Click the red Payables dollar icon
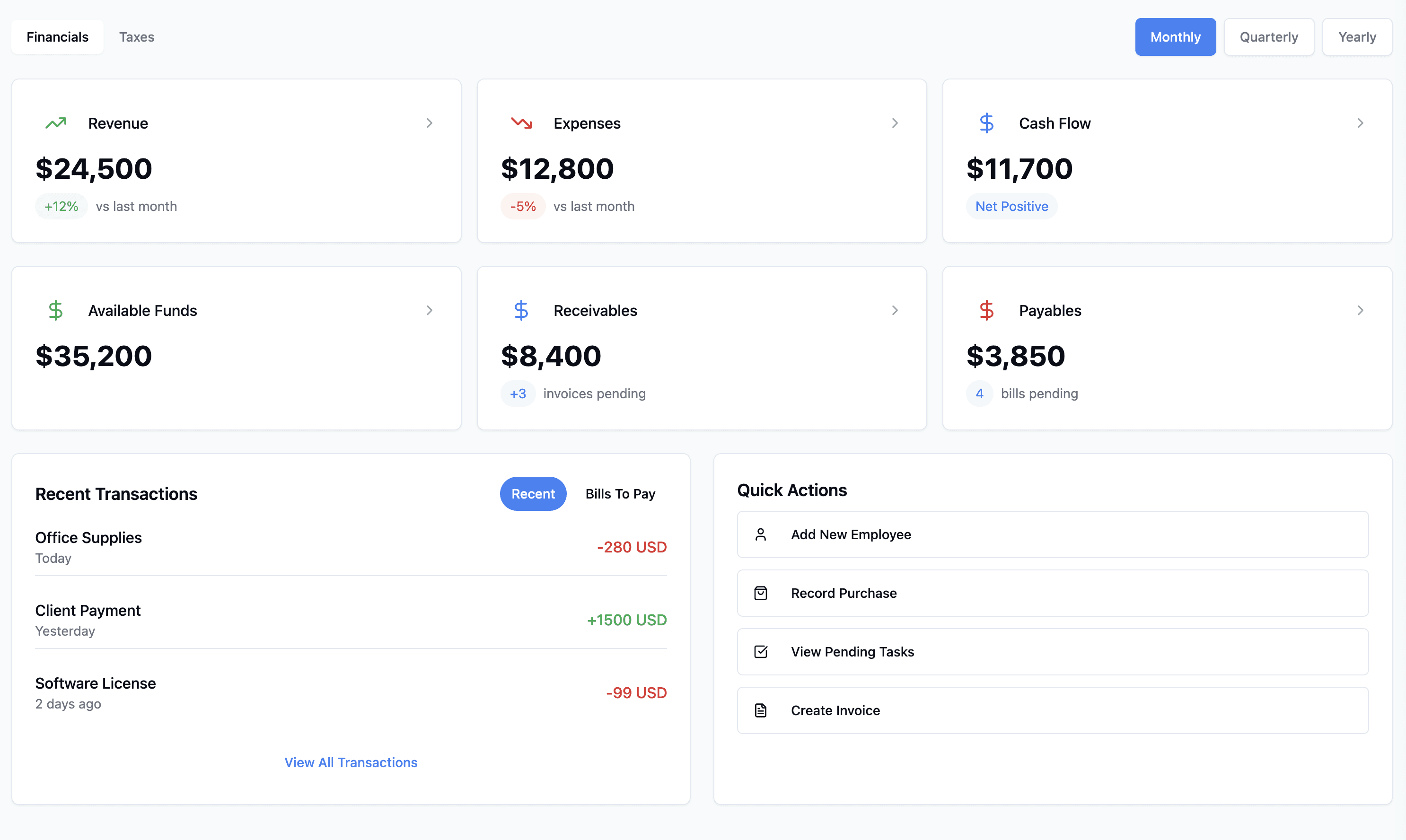 tap(986, 310)
